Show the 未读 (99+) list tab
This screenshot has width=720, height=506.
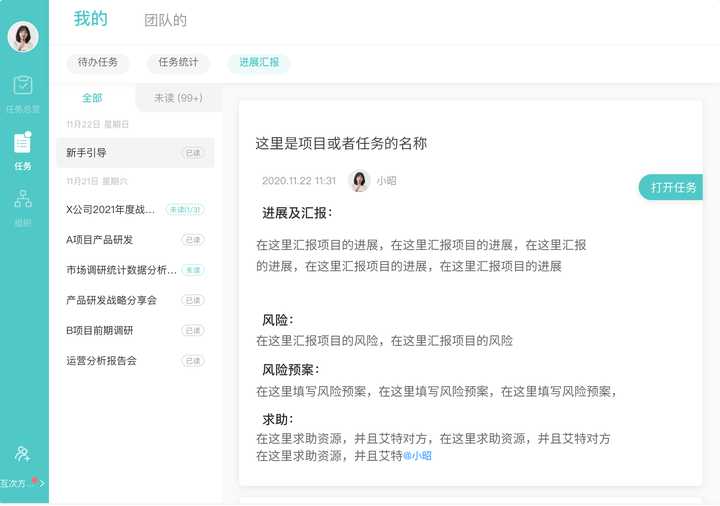click(x=178, y=98)
